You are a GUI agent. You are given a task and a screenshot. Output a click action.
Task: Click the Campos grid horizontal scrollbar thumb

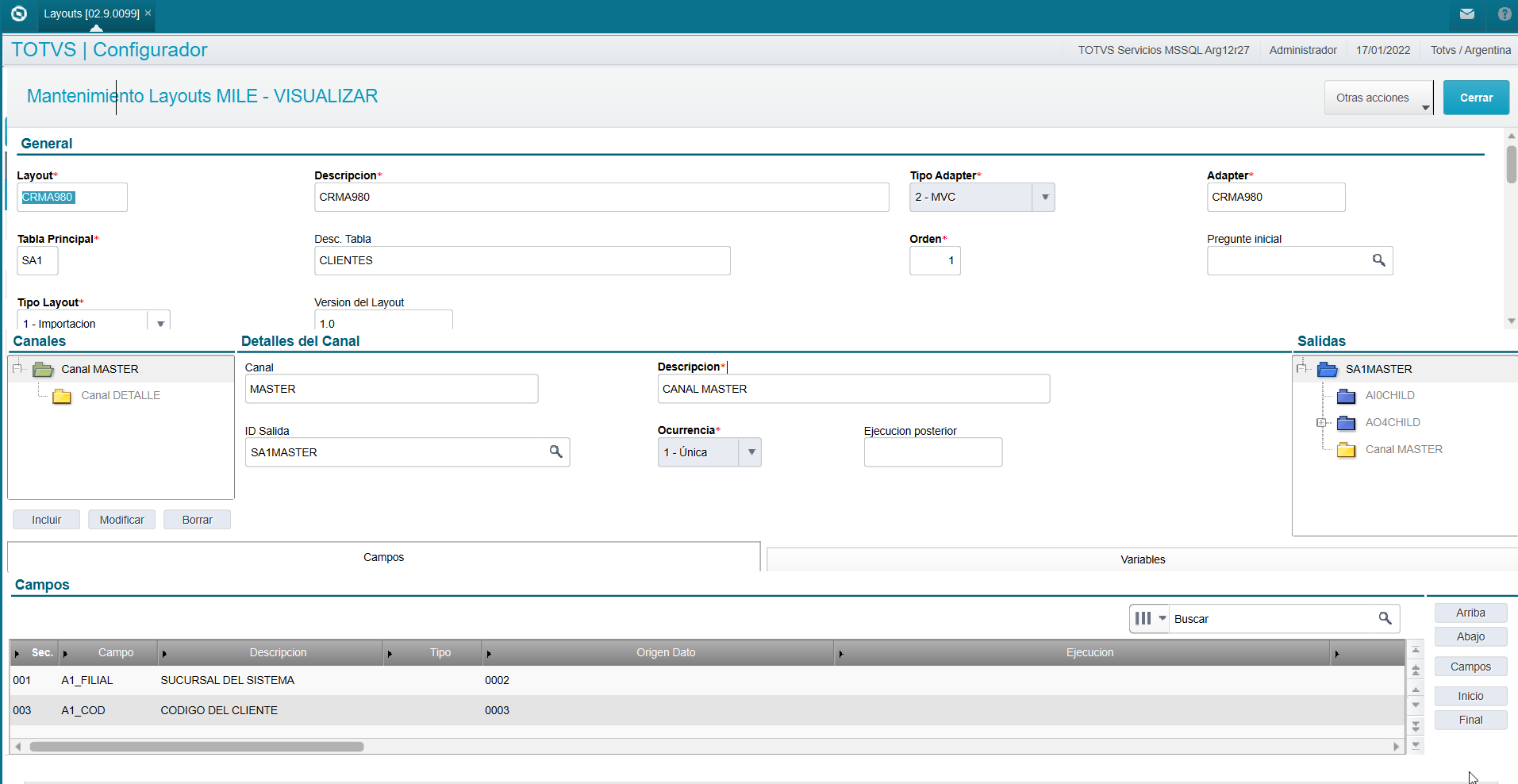click(197, 747)
